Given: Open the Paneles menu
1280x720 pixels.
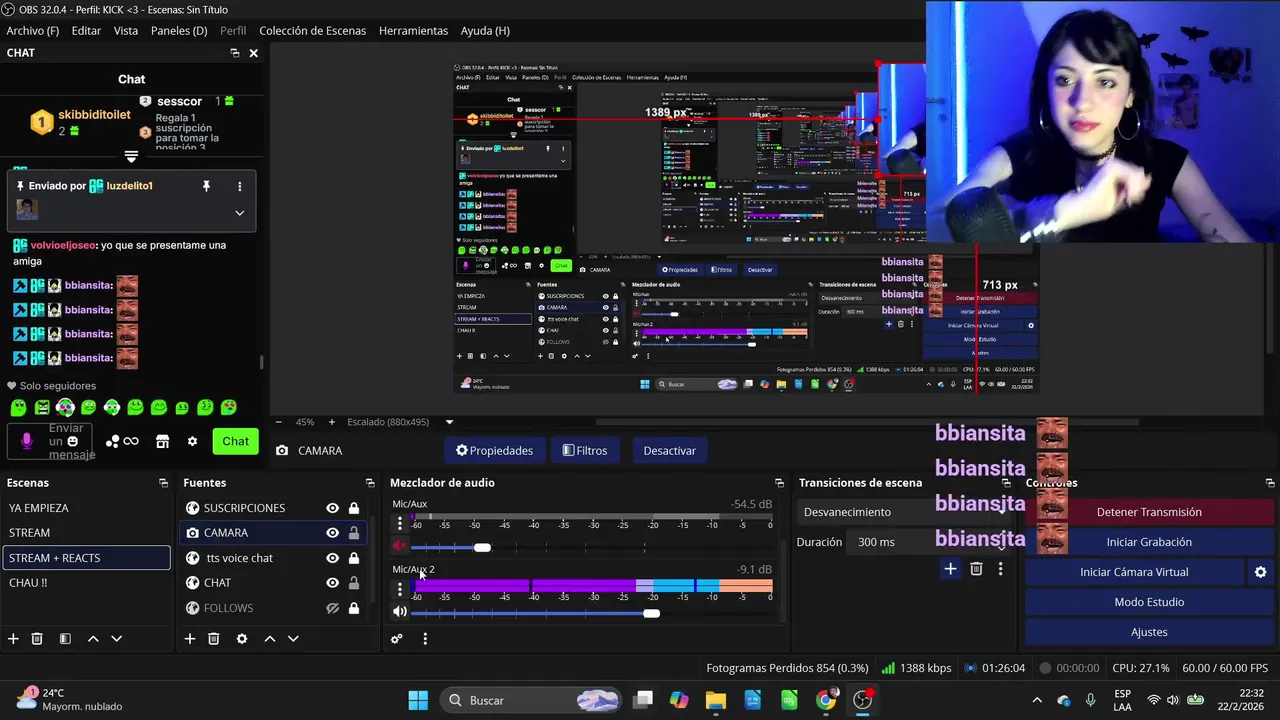Looking at the screenshot, I should coord(179,31).
